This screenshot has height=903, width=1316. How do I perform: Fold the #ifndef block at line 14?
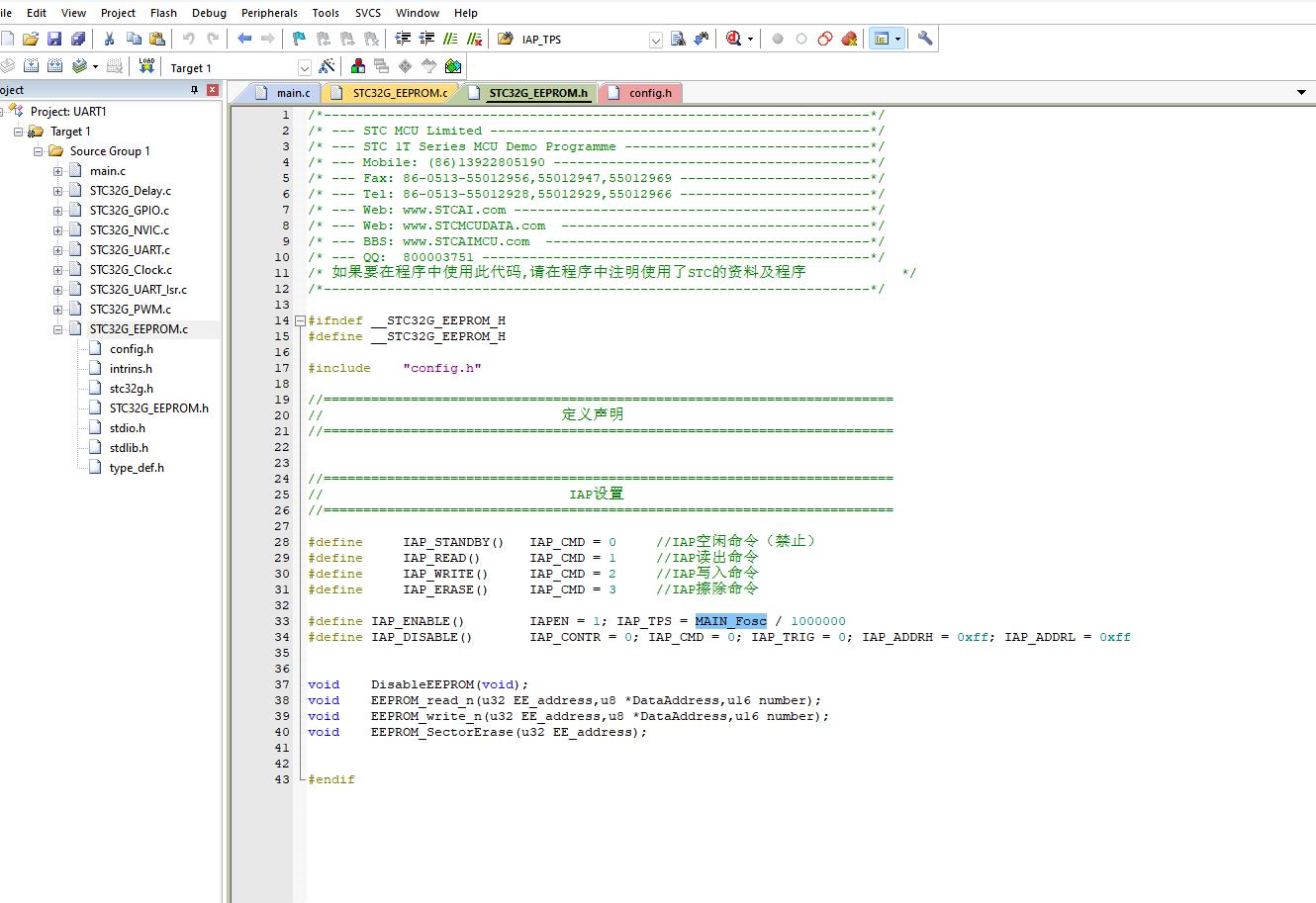pos(300,320)
